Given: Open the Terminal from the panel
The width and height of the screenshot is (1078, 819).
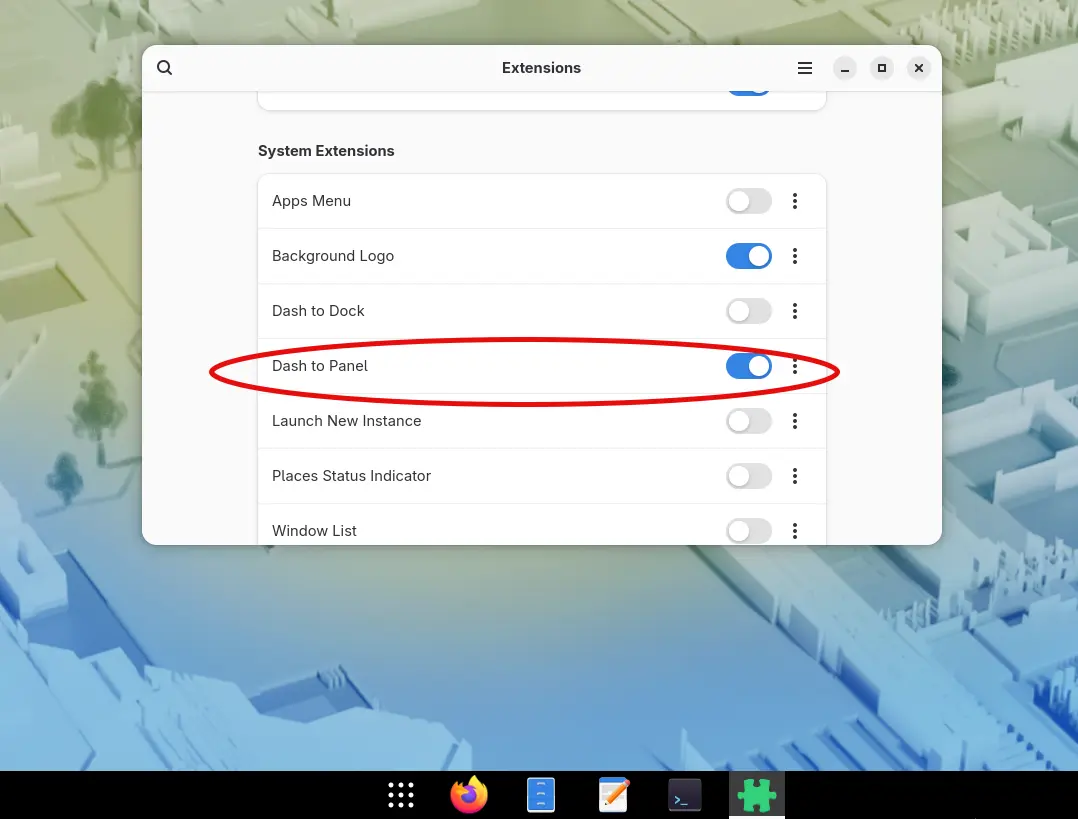Looking at the screenshot, I should click(x=685, y=795).
